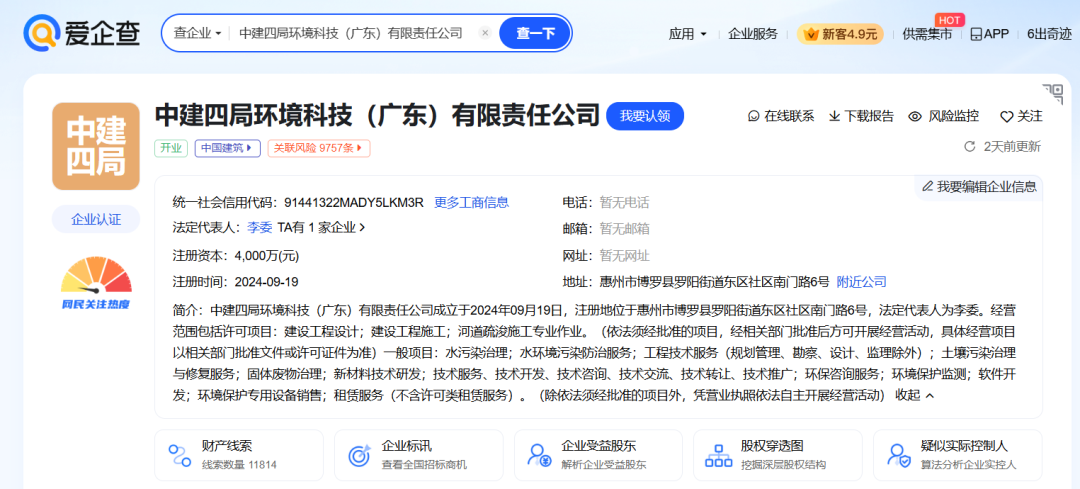The width and height of the screenshot is (1080, 489).
Task: Click the 网民关注热度 gauge
Action: tap(96, 282)
